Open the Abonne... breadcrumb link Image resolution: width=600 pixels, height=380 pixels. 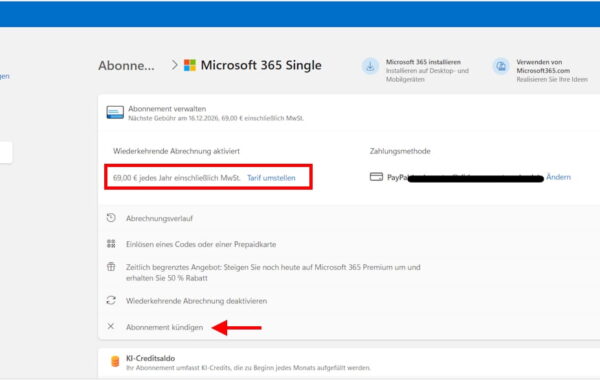(126, 65)
